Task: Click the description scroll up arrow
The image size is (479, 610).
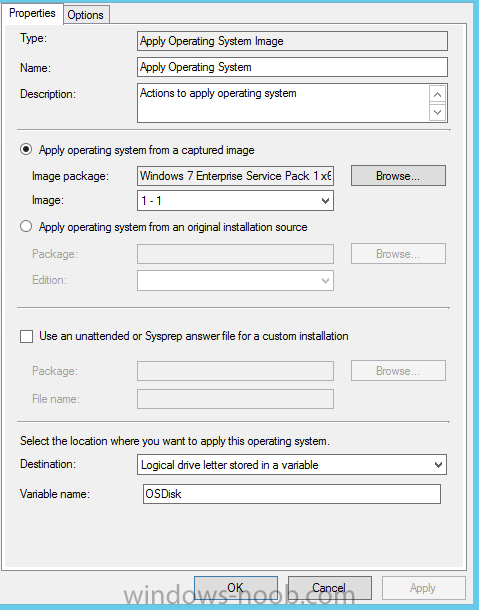Action: (437, 94)
